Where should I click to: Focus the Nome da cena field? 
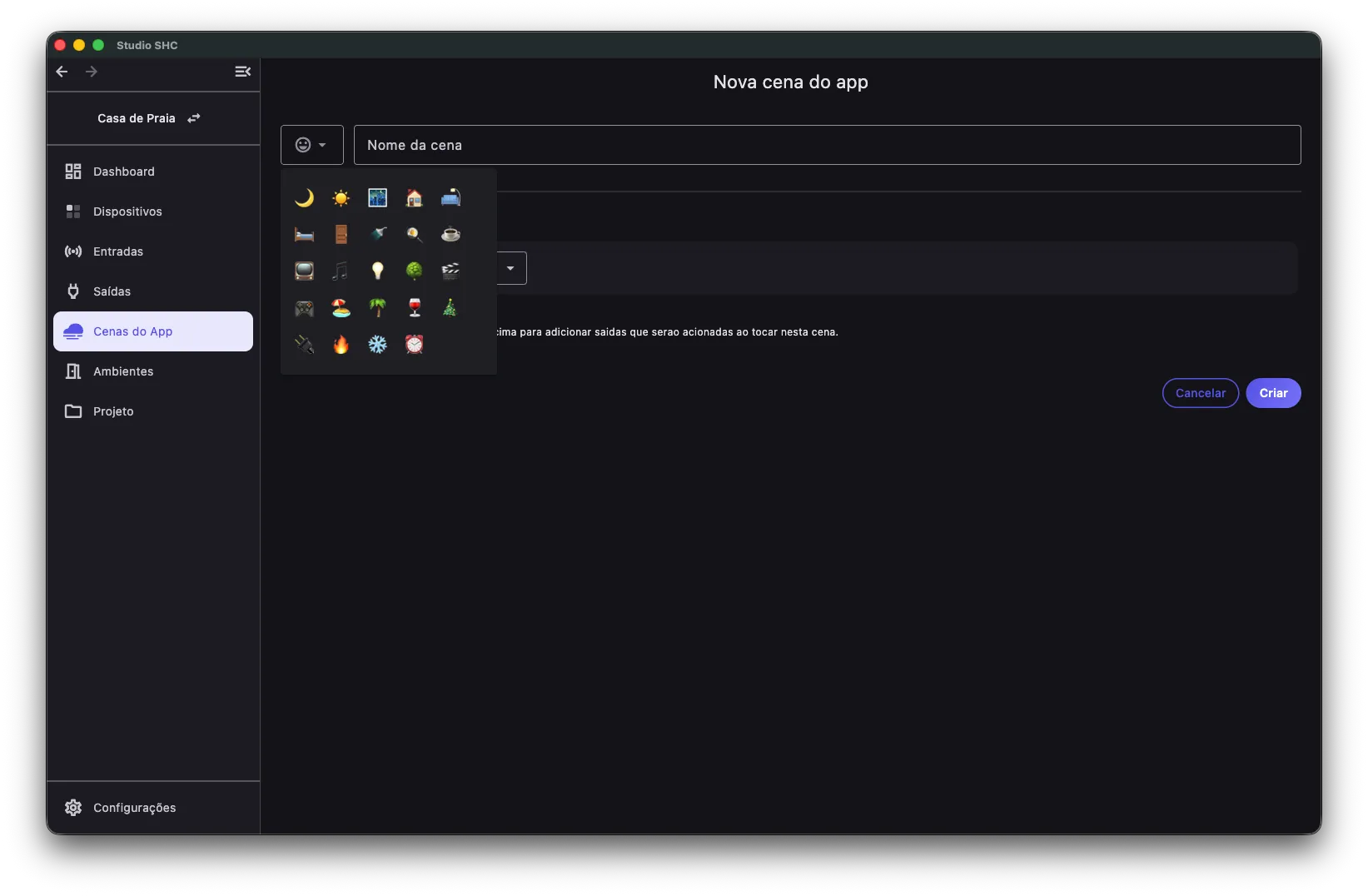tap(827, 145)
